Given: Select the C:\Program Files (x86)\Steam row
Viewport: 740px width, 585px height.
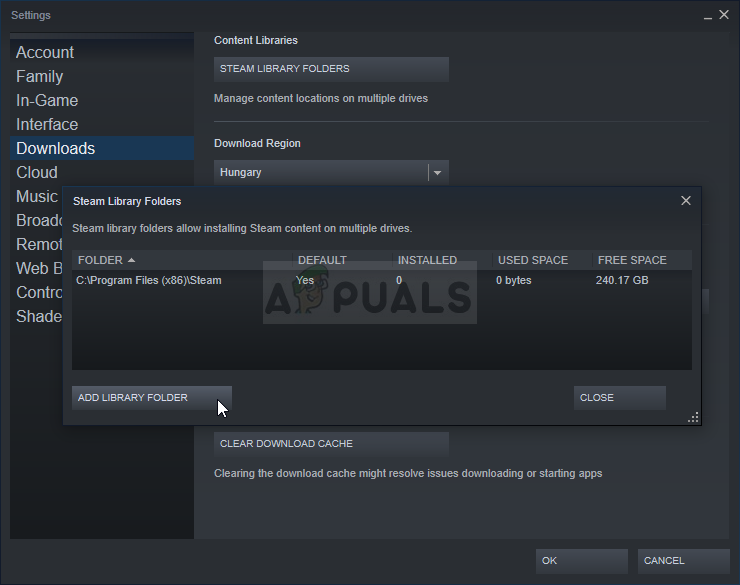Looking at the screenshot, I should tap(382, 280).
